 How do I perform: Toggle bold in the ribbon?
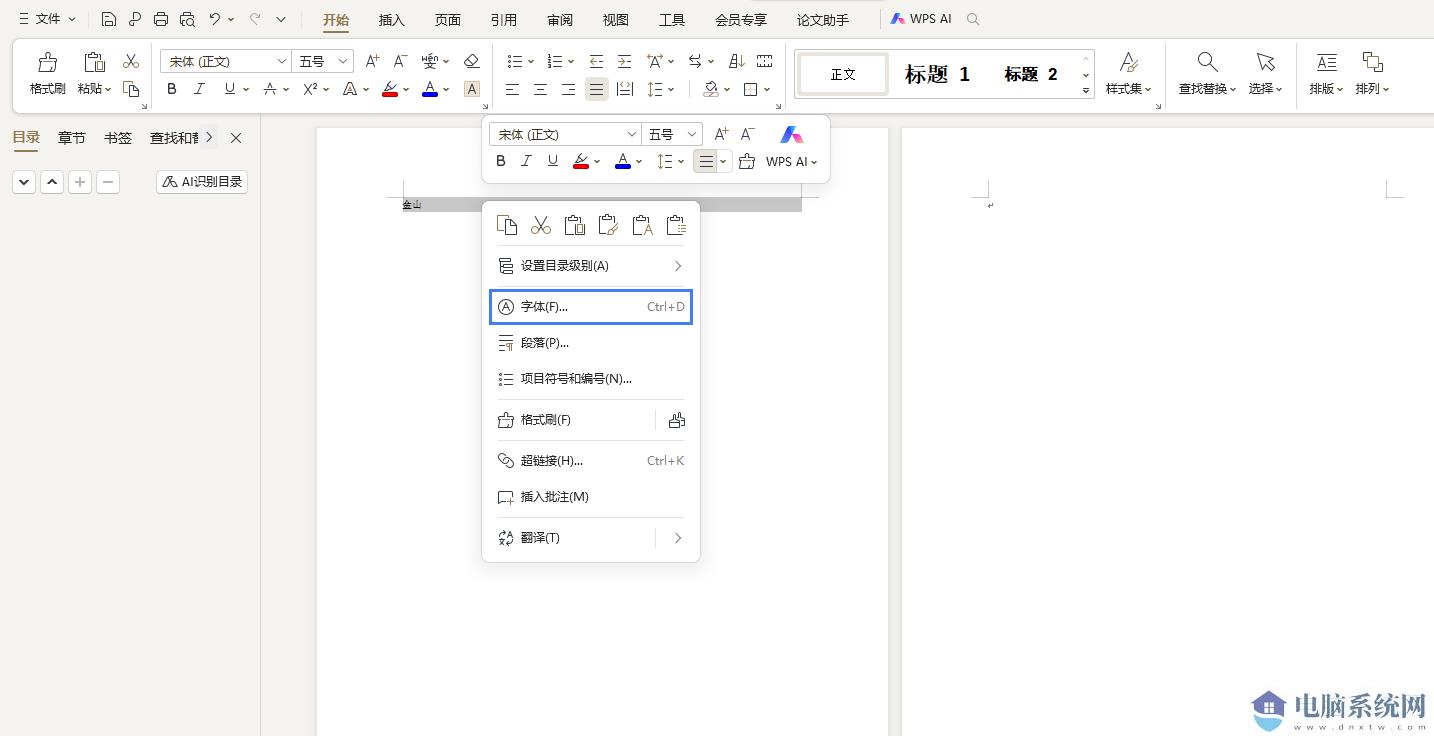172,89
